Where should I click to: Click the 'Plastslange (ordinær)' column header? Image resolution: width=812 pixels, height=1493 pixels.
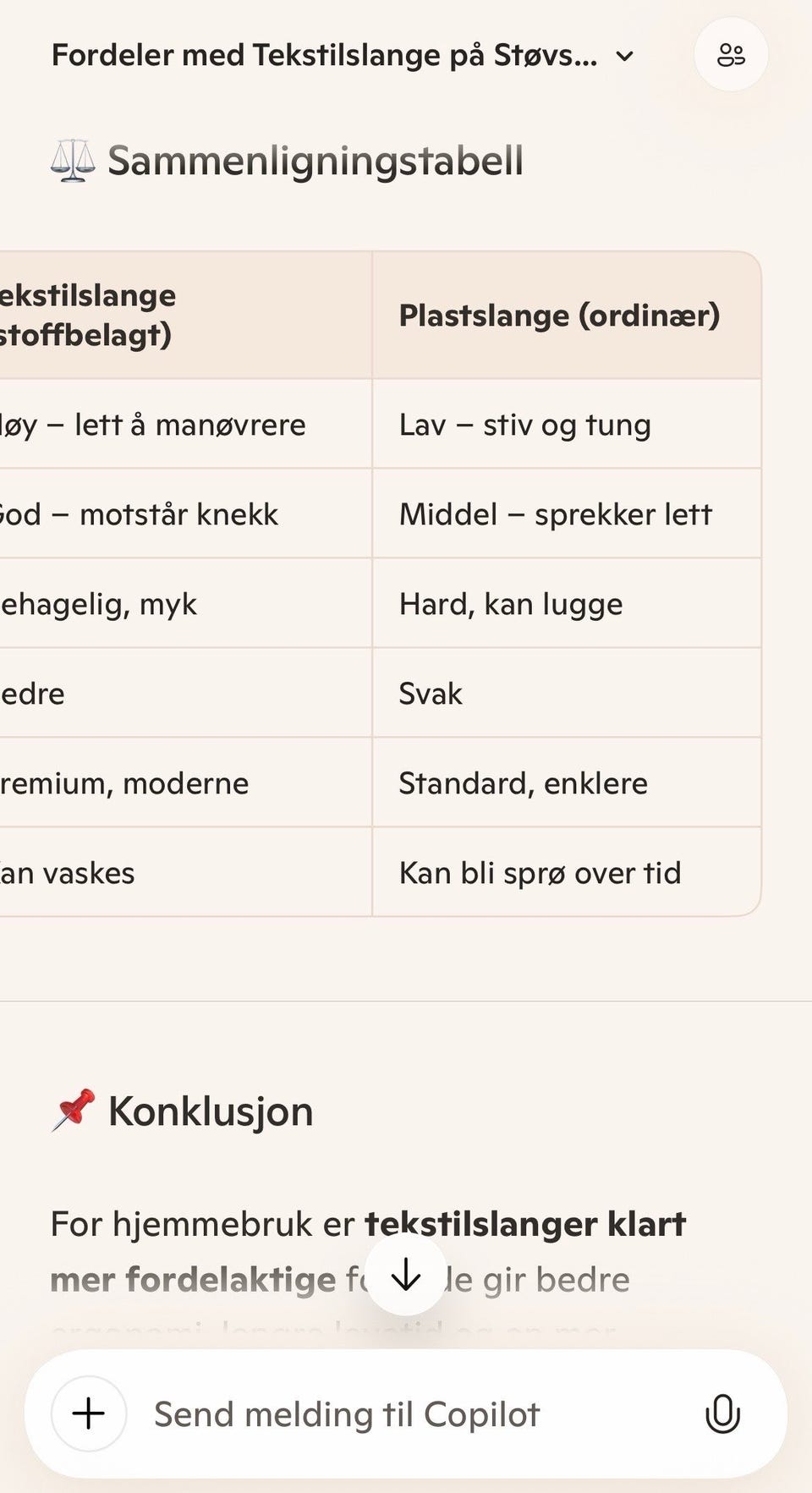click(x=559, y=316)
